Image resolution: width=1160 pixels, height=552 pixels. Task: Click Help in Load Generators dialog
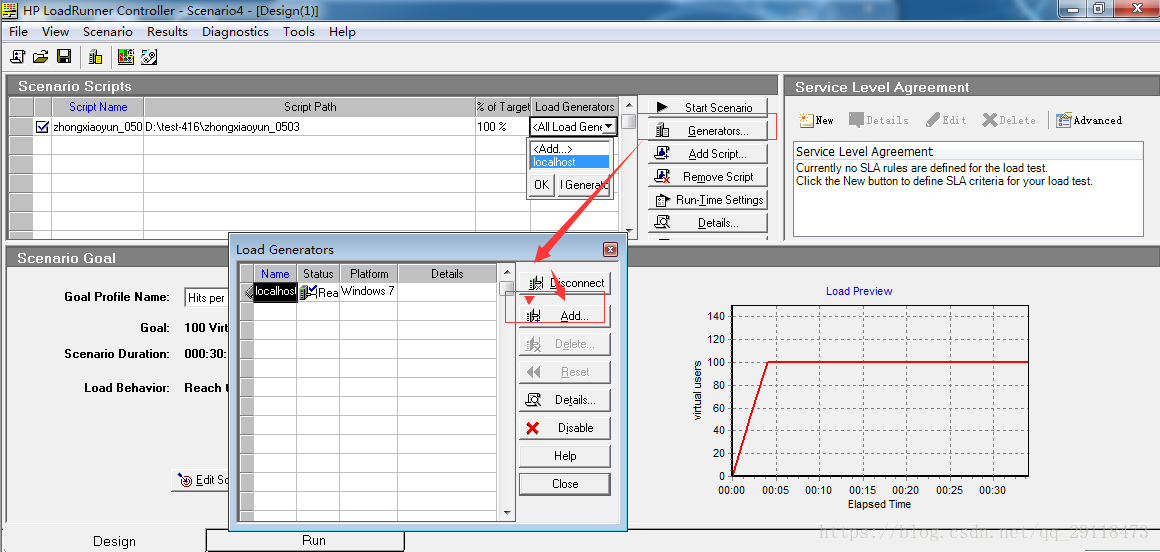pyautogui.click(x=565, y=456)
